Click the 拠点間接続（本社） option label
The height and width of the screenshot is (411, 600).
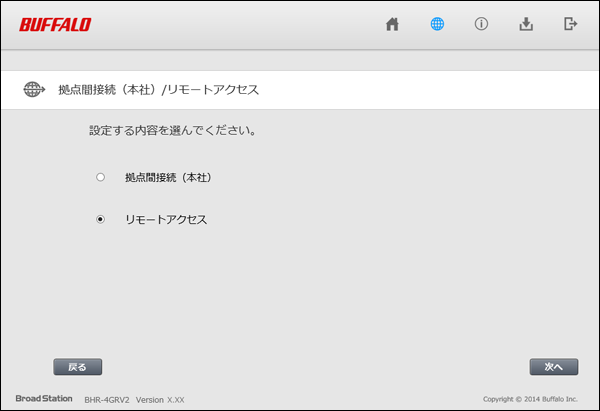[168, 177]
